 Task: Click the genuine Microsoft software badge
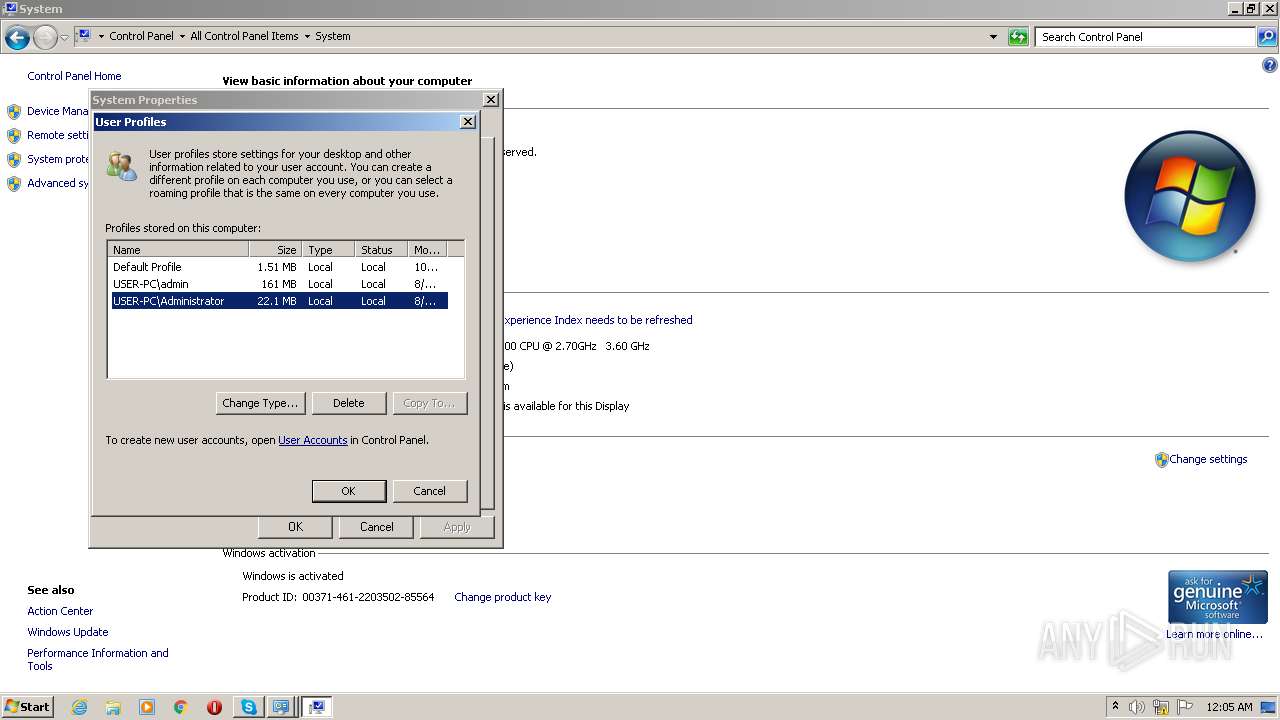coord(1217,597)
